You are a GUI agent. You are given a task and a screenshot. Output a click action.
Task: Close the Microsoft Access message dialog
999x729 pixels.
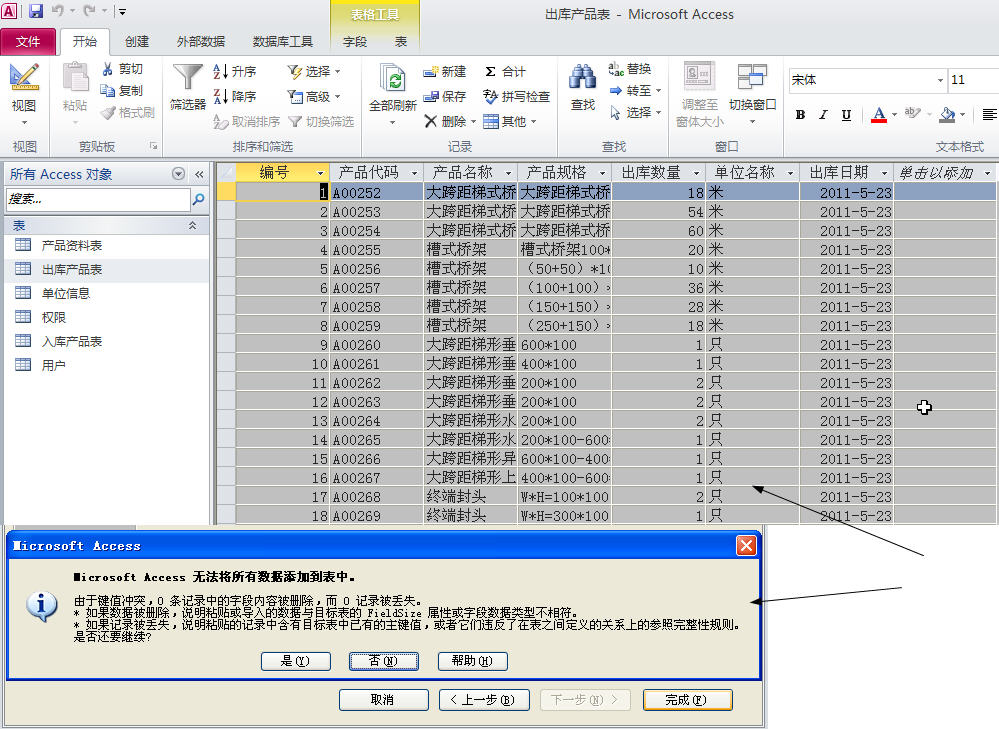(746, 545)
